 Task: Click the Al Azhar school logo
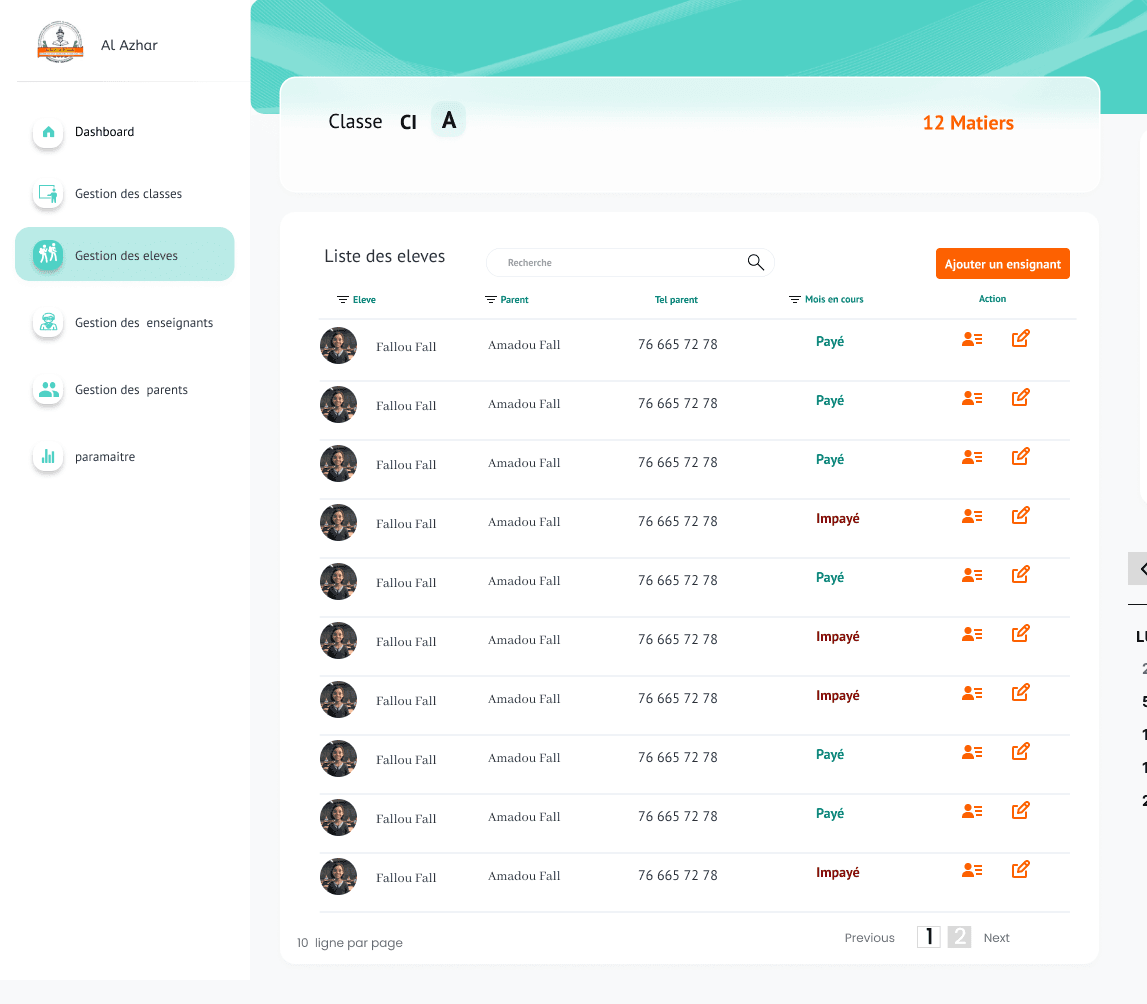coord(61,44)
